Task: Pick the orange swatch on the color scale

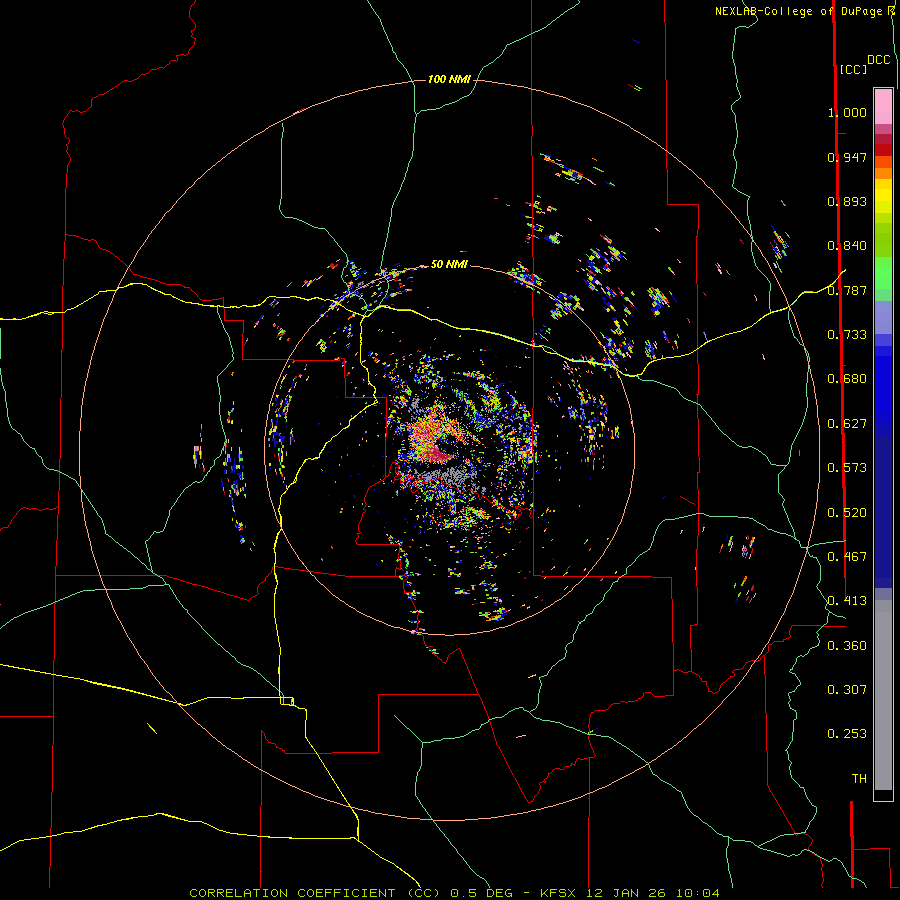Action: [883, 173]
